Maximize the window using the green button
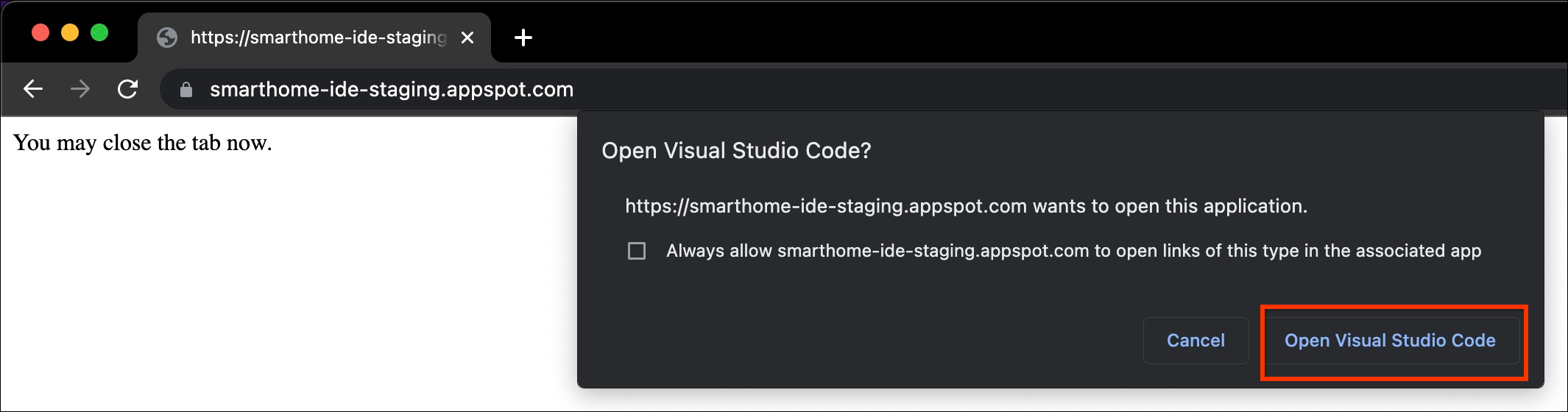Image resolution: width=1568 pixels, height=412 pixels. tap(99, 32)
